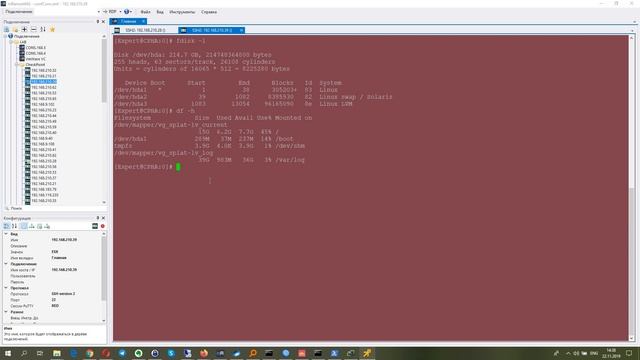This screenshot has width=640, height=360.
Task: Collapse the Подключение category in Config
Action: click(x=6, y=264)
